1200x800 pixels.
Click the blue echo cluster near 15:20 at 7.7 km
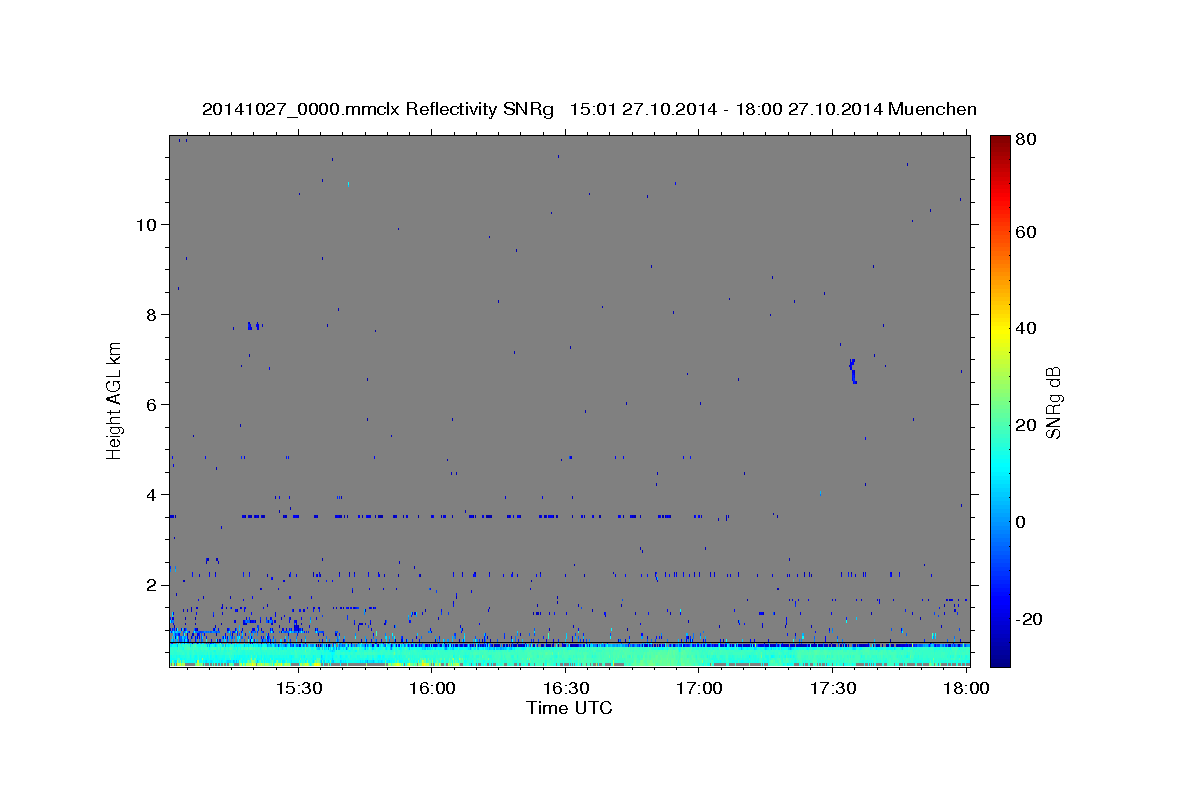click(254, 325)
